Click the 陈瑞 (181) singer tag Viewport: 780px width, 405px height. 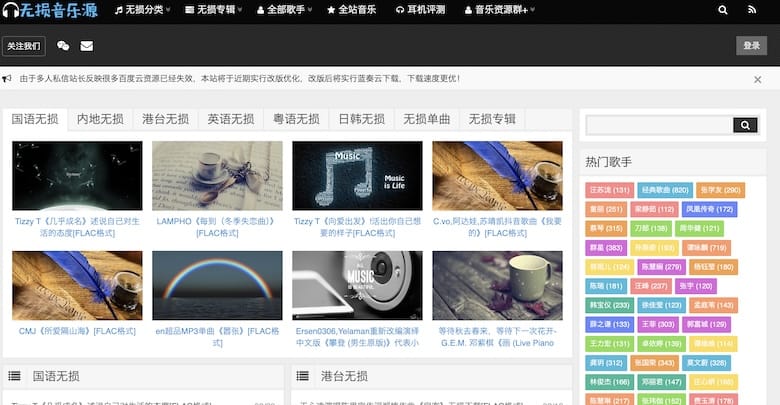pos(606,286)
